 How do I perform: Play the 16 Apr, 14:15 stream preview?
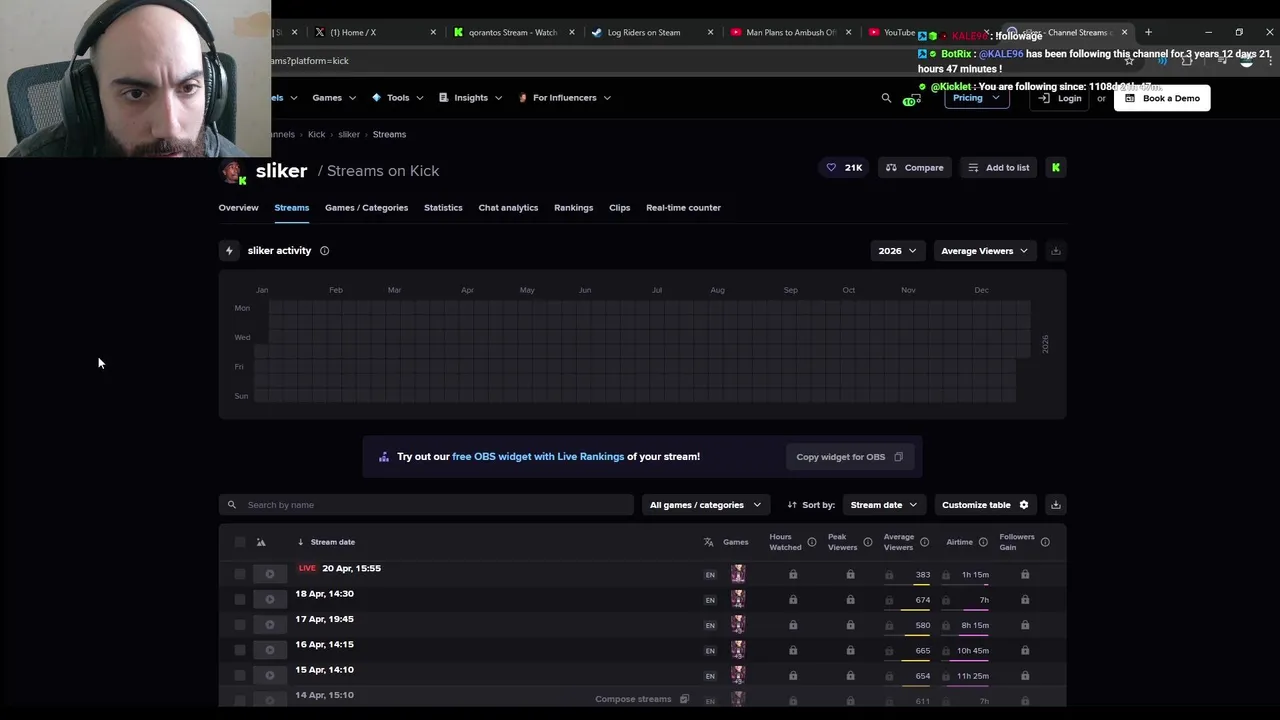click(x=269, y=650)
